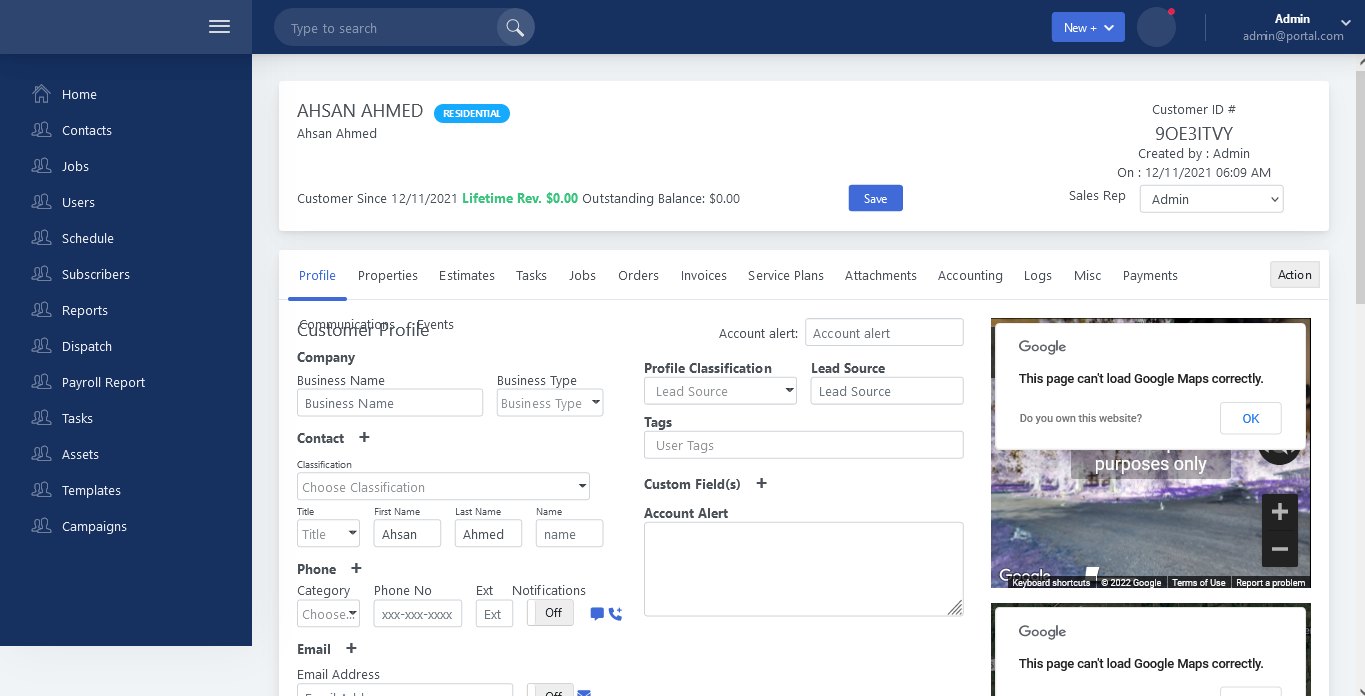Click the Account Alert text area

(803, 568)
